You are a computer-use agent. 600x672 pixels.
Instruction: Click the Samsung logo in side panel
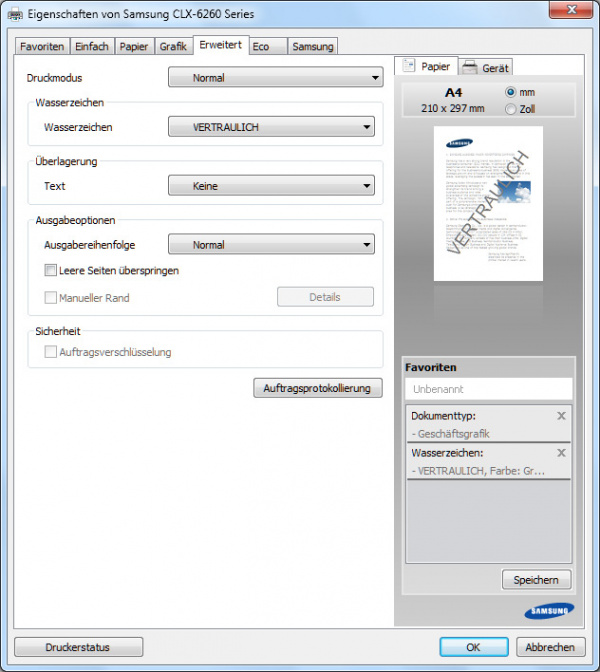point(548,611)
